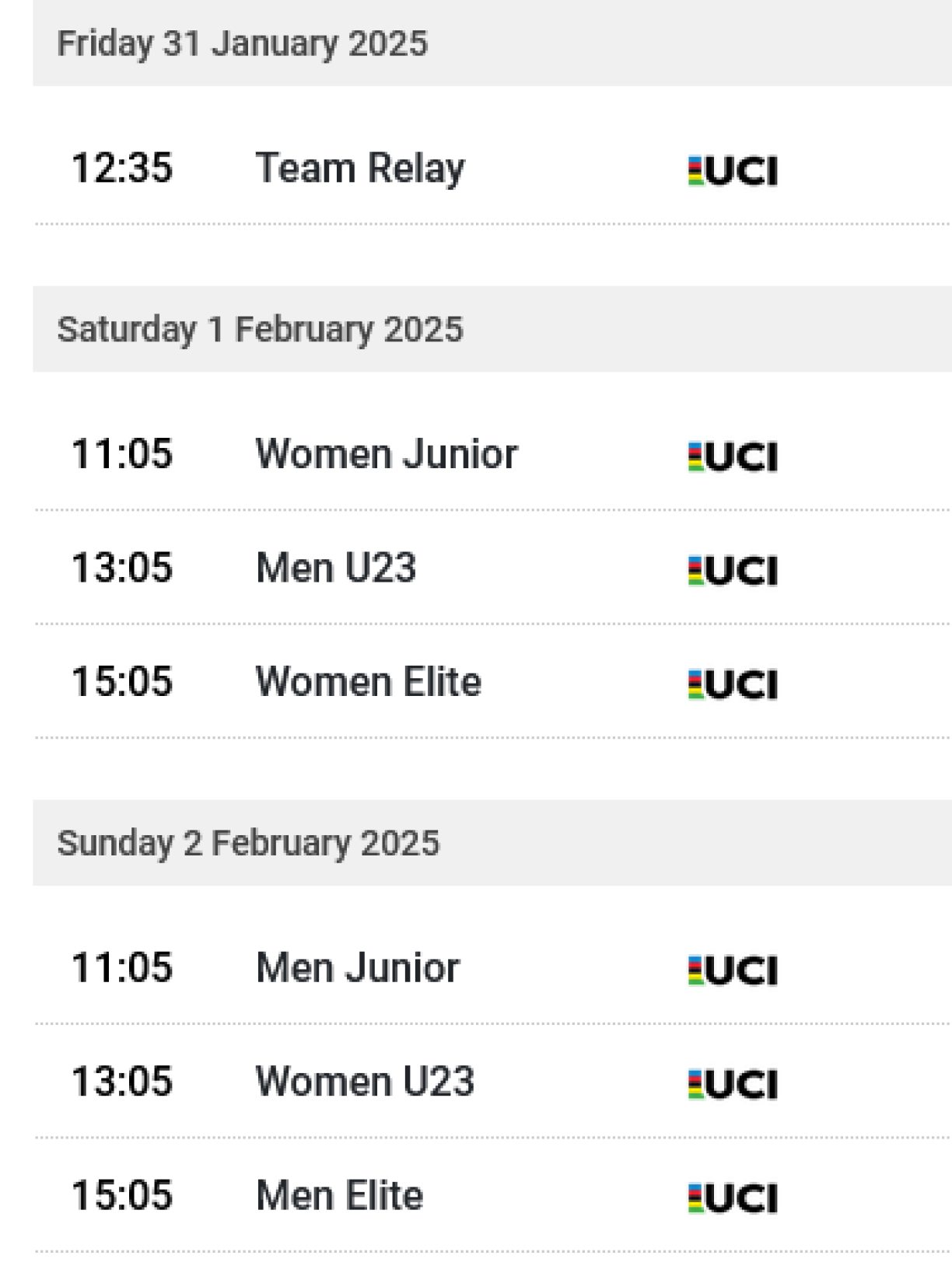
Task: Click the Friday 31 January 2025 header
Action: (242, 44)
